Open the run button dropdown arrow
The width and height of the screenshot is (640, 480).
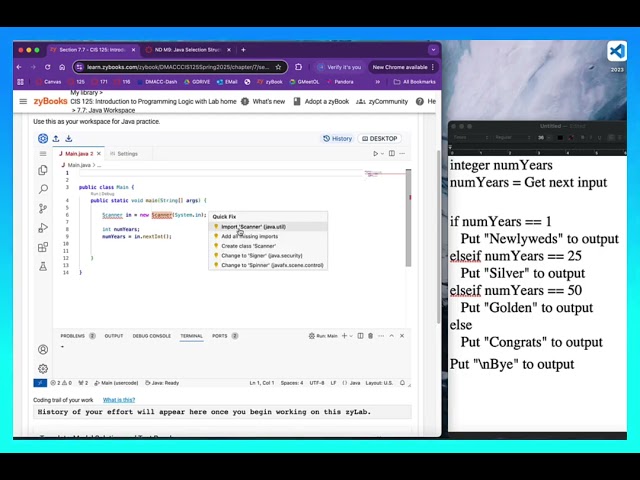pos(382,154)
